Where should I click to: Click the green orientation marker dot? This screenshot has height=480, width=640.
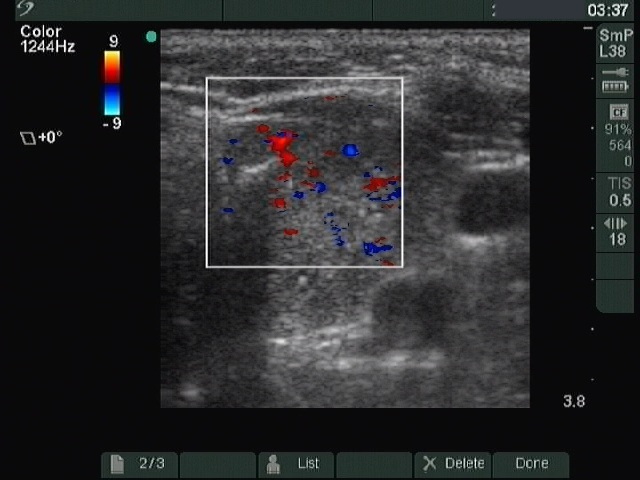point(151,37)
